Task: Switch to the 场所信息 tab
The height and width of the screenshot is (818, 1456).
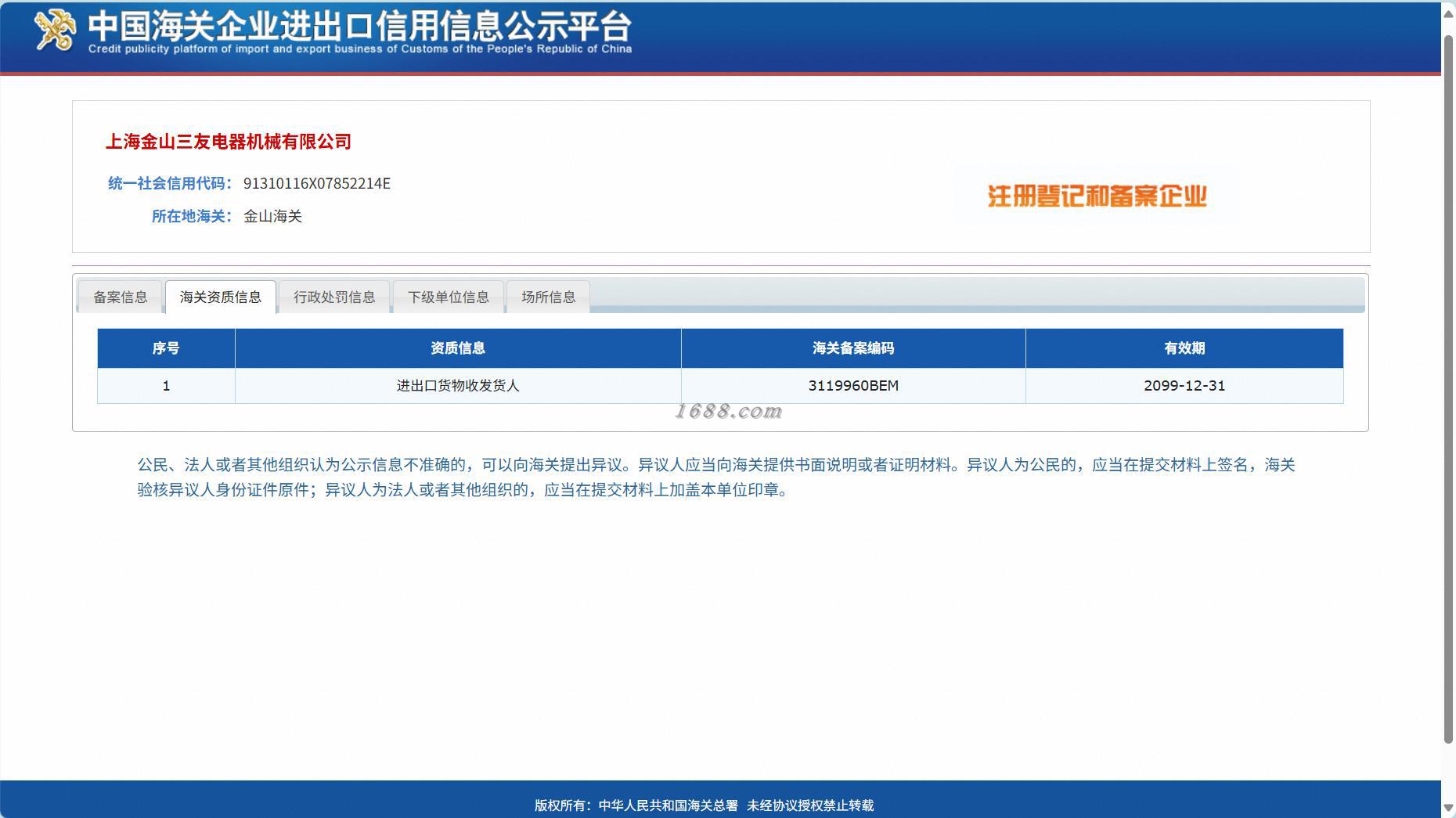Action: click(549, 297)
